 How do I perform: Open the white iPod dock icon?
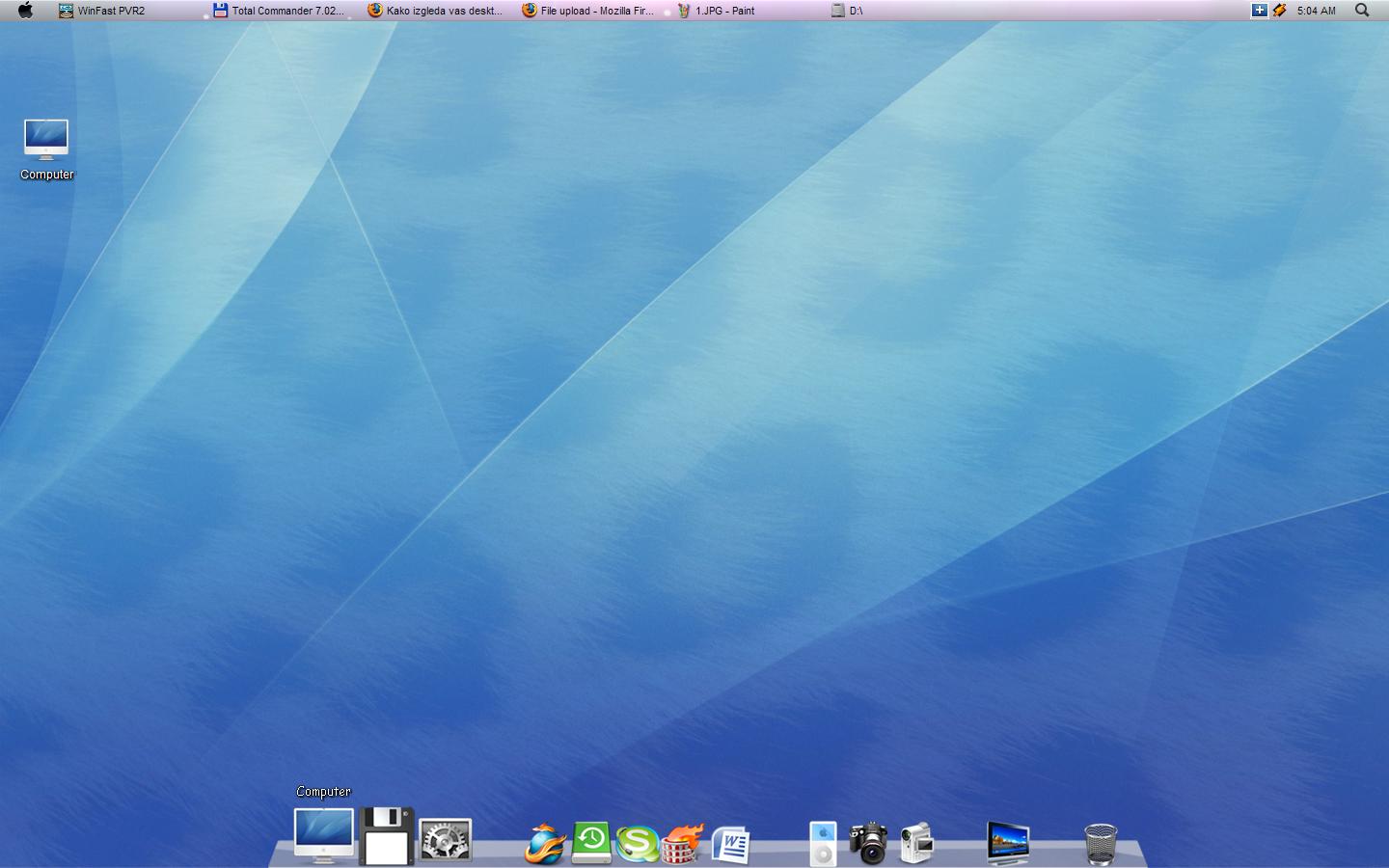click(x=823, y=844)
